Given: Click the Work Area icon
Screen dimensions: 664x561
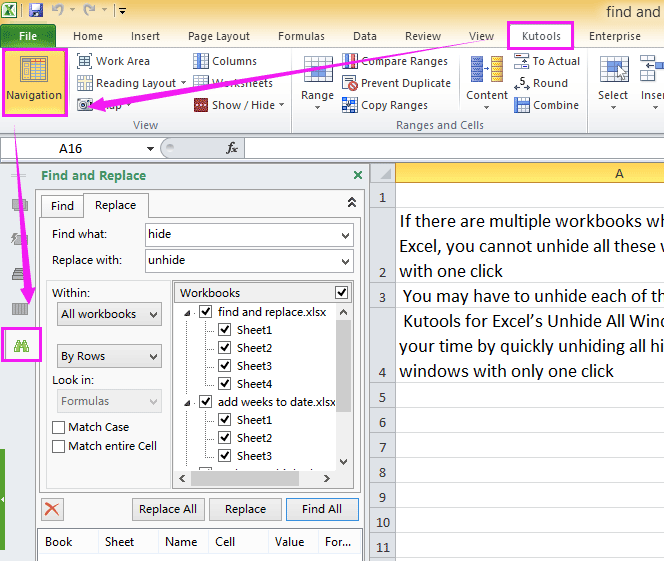Looking at the screenshot, I should 84,61.
